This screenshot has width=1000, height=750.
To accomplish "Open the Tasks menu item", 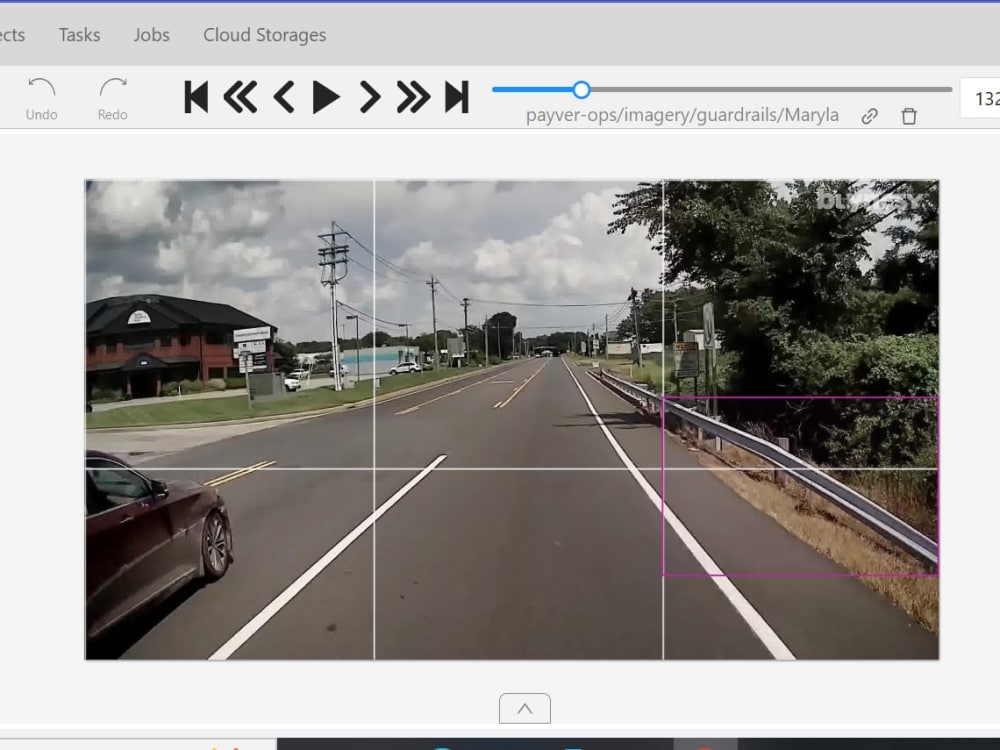I will [x=79, y=35].
